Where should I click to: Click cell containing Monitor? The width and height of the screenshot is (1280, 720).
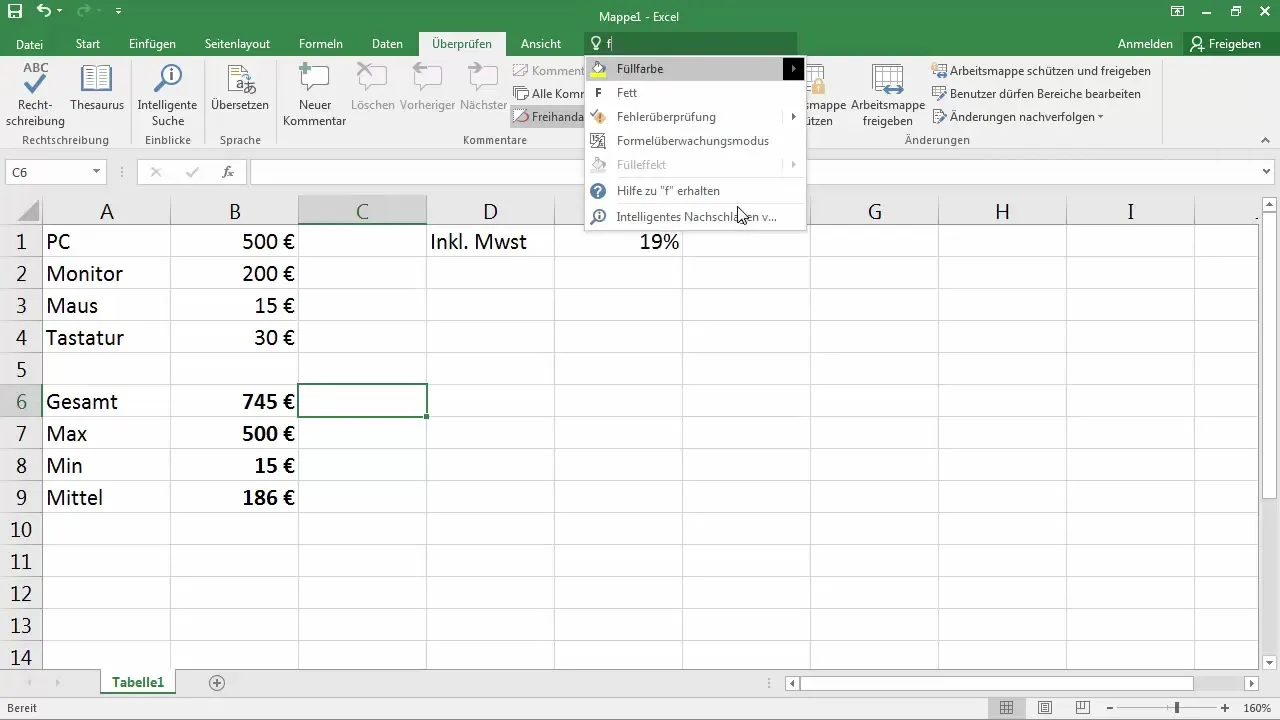click(x=106, y=273)
